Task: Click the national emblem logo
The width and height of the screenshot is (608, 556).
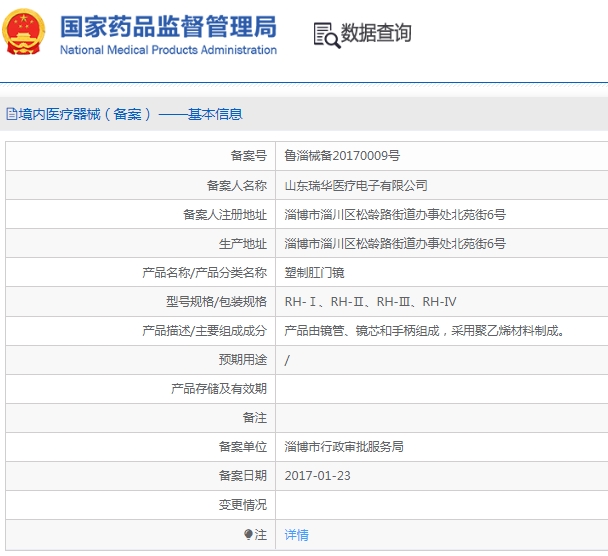Action: pyautogui.click(x=24, y=32)
